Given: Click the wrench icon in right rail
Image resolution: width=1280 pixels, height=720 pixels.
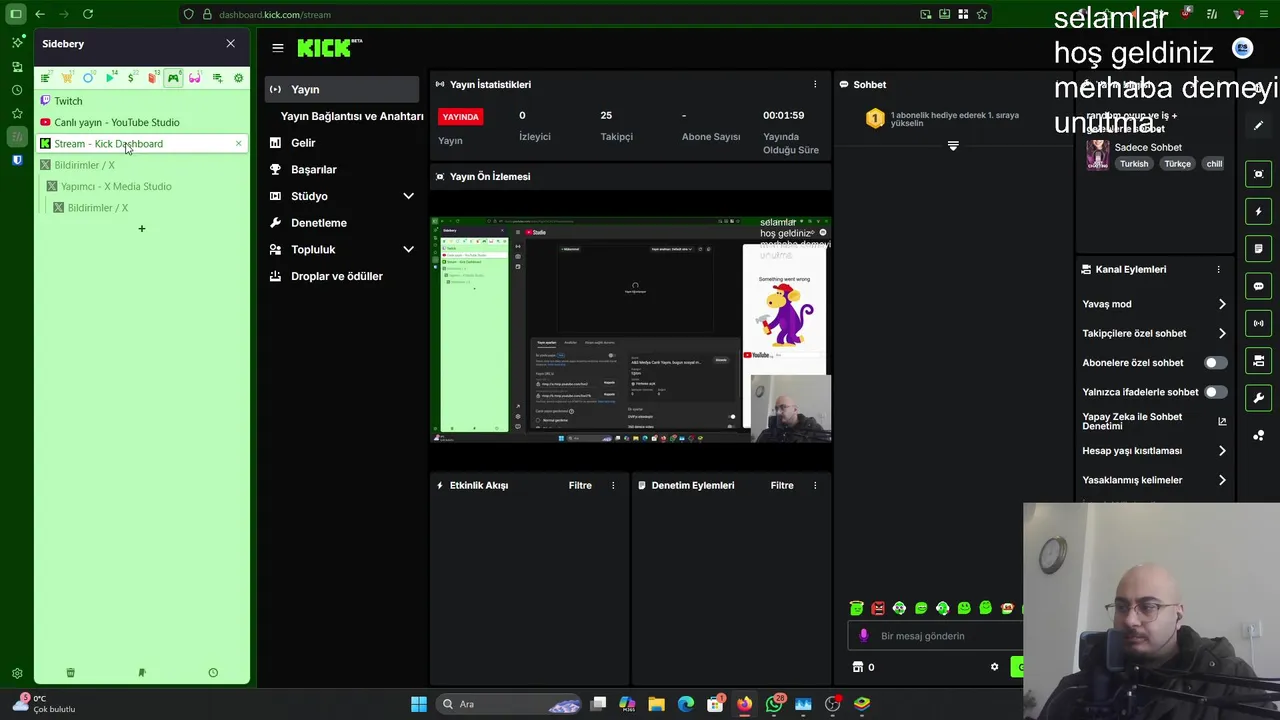Looking at the screenshot, I should [x=1259, y=398].
